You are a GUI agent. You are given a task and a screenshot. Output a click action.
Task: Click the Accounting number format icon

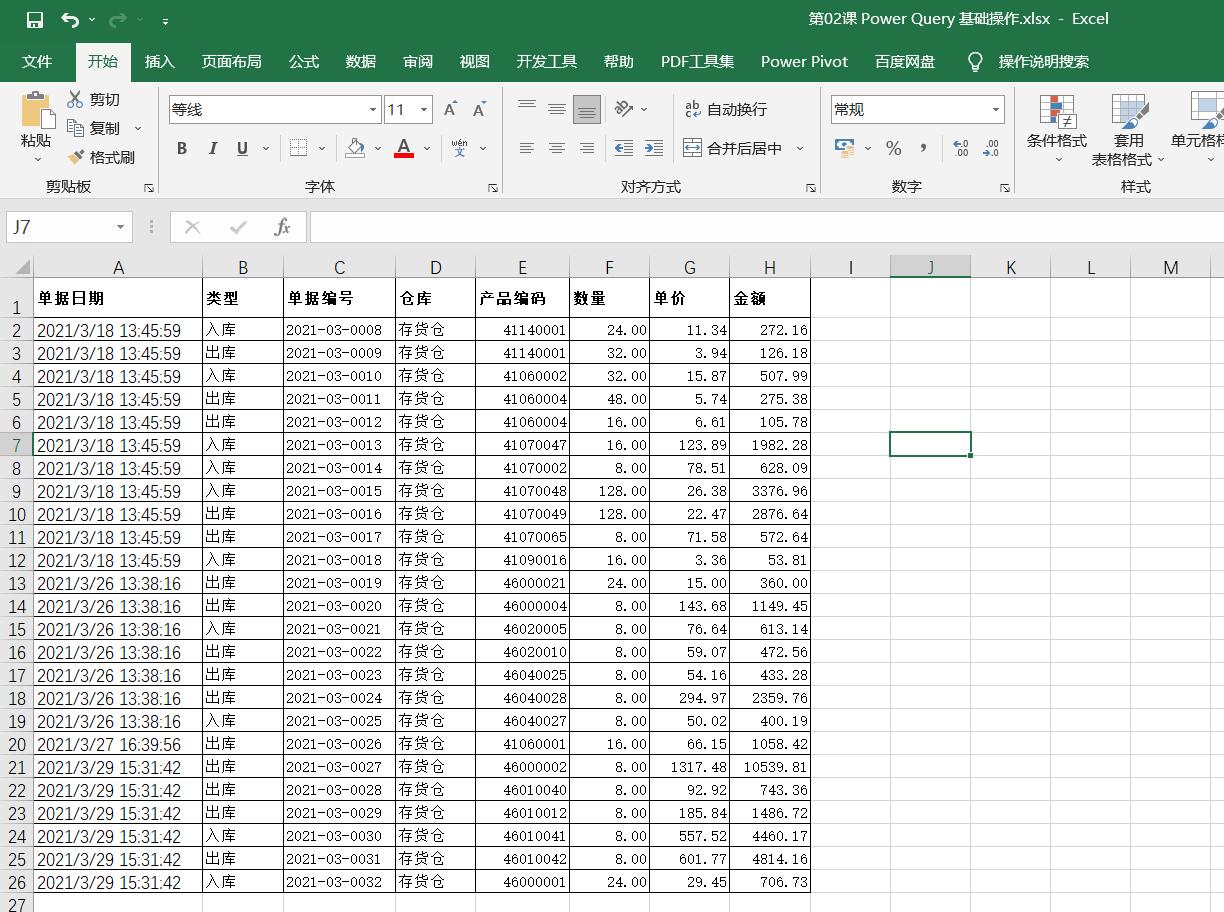[845, 148]
